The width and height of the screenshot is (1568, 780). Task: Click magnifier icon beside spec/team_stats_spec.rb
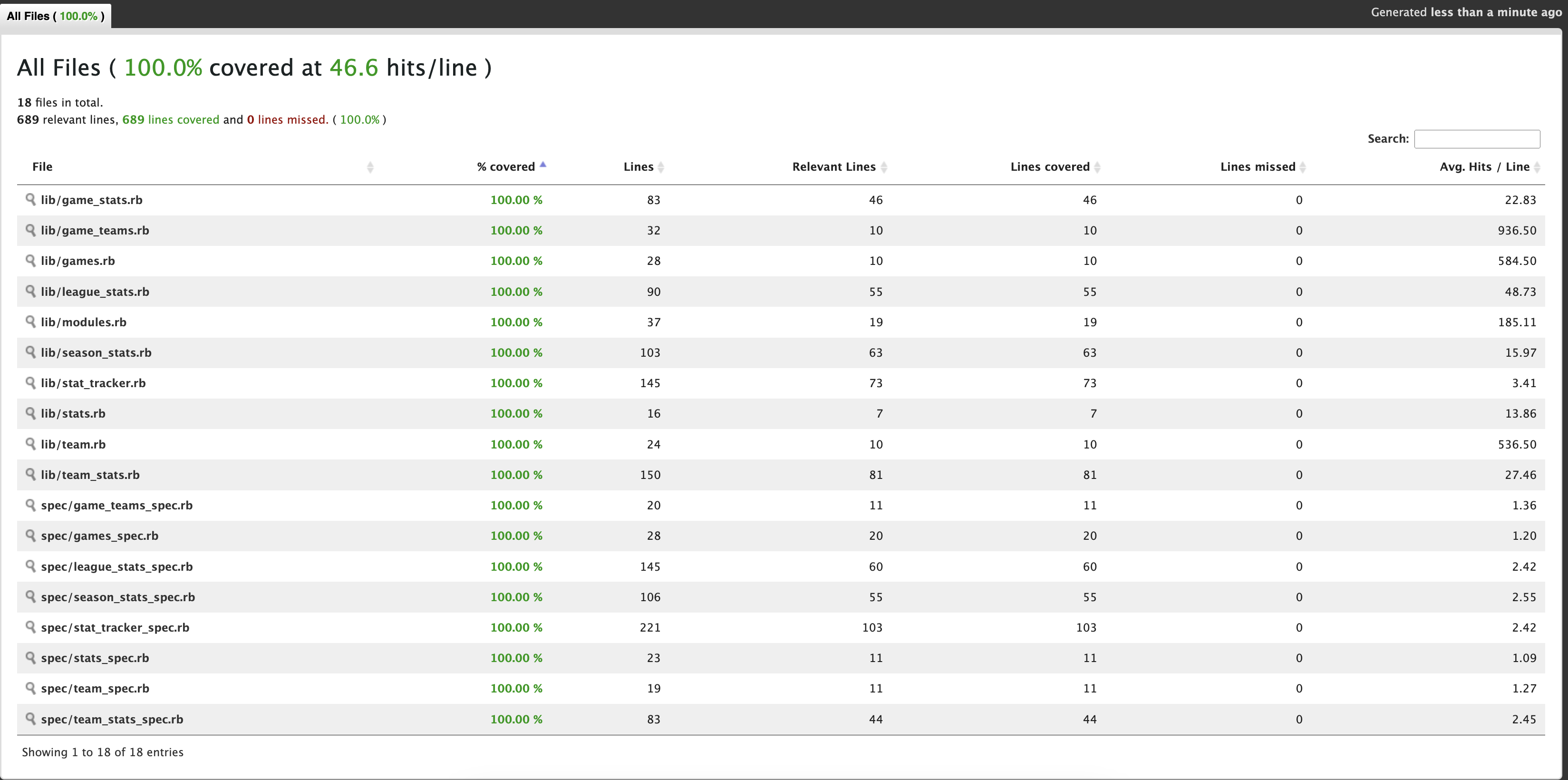(x=30, y=719)
